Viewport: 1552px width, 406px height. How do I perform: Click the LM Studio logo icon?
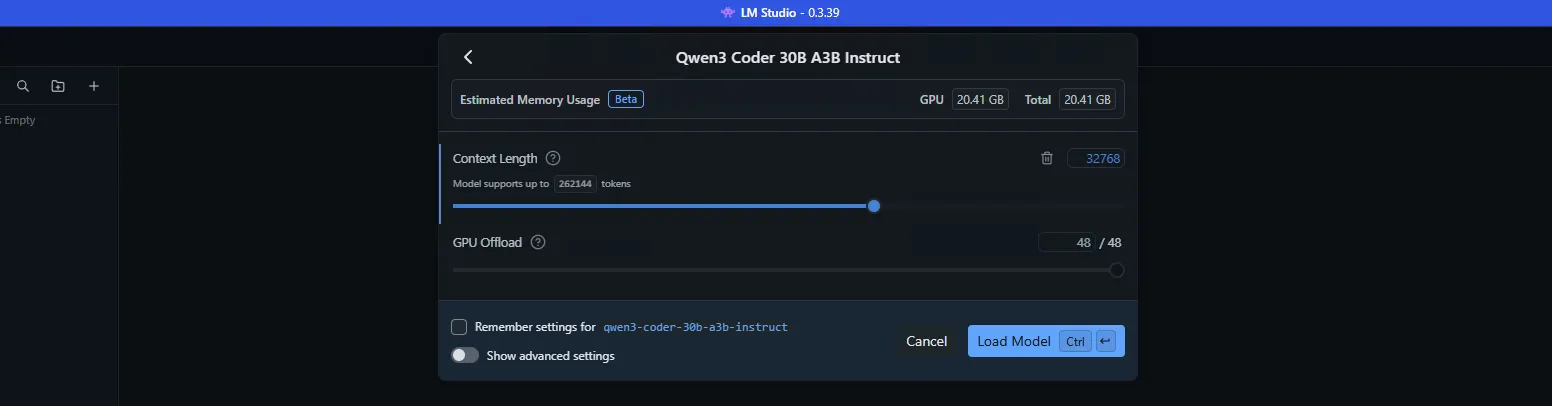pyautogui.click(x=727, y=13)
